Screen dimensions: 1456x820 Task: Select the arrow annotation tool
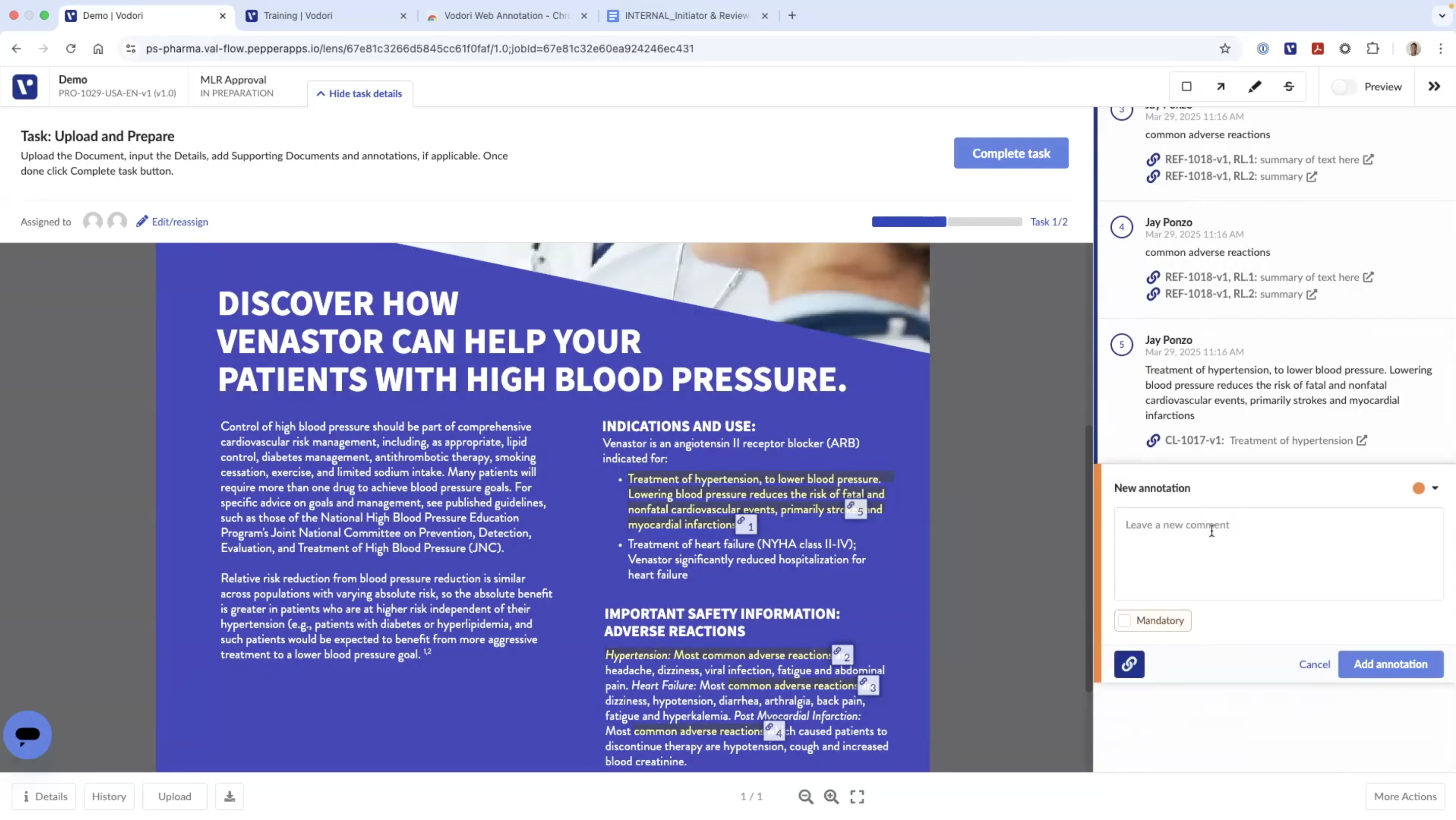(x=1221, y=87)
